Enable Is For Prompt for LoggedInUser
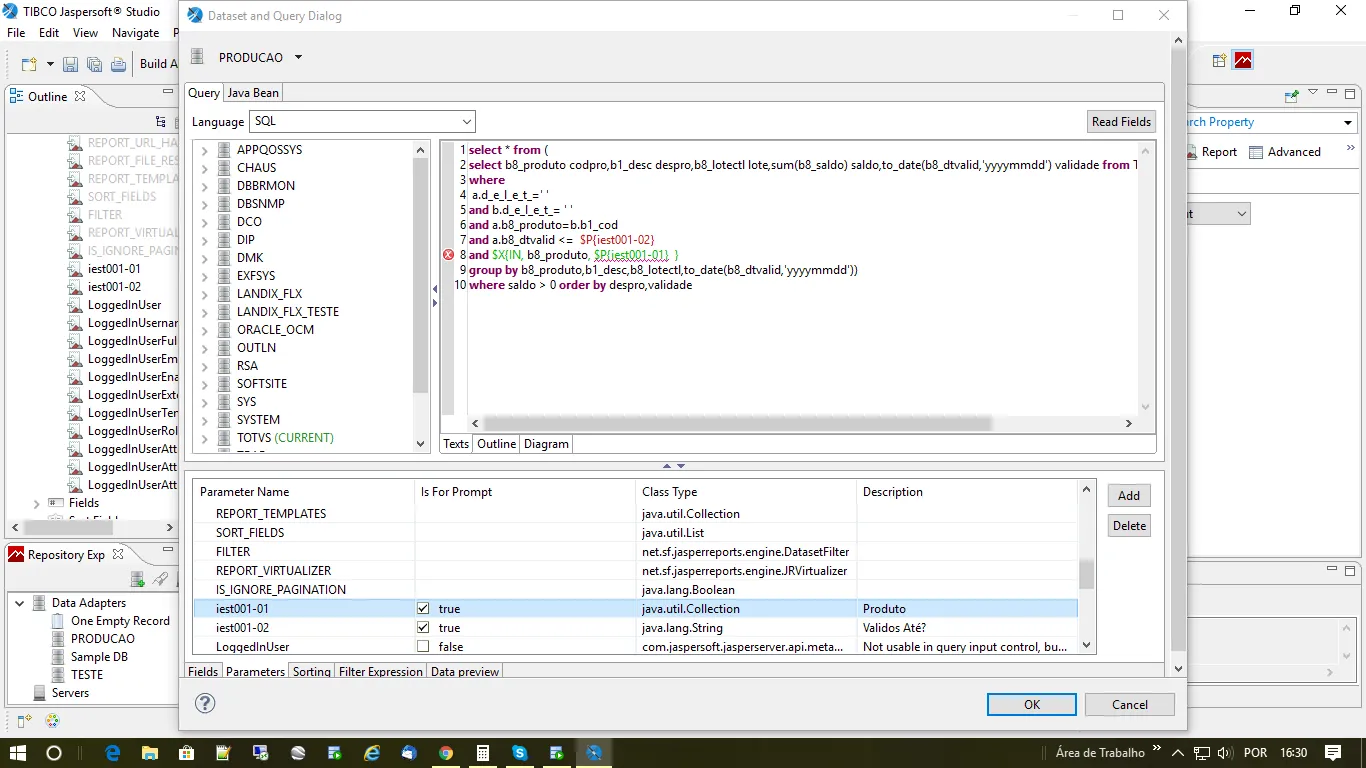Screen dimensions: 1366x768 pos(423,647)
